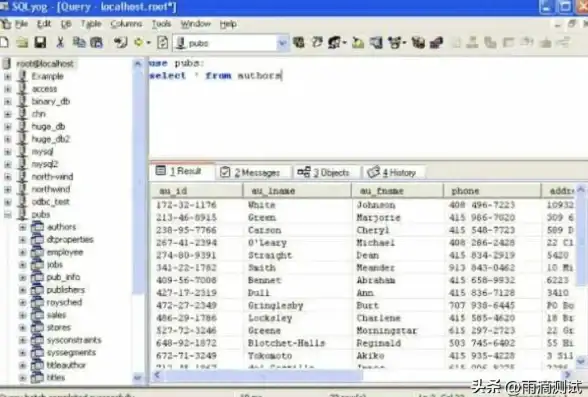Click the object tree scroll down arrow
Viewport: 588px width, 397px height.
(x=138, y=377)
